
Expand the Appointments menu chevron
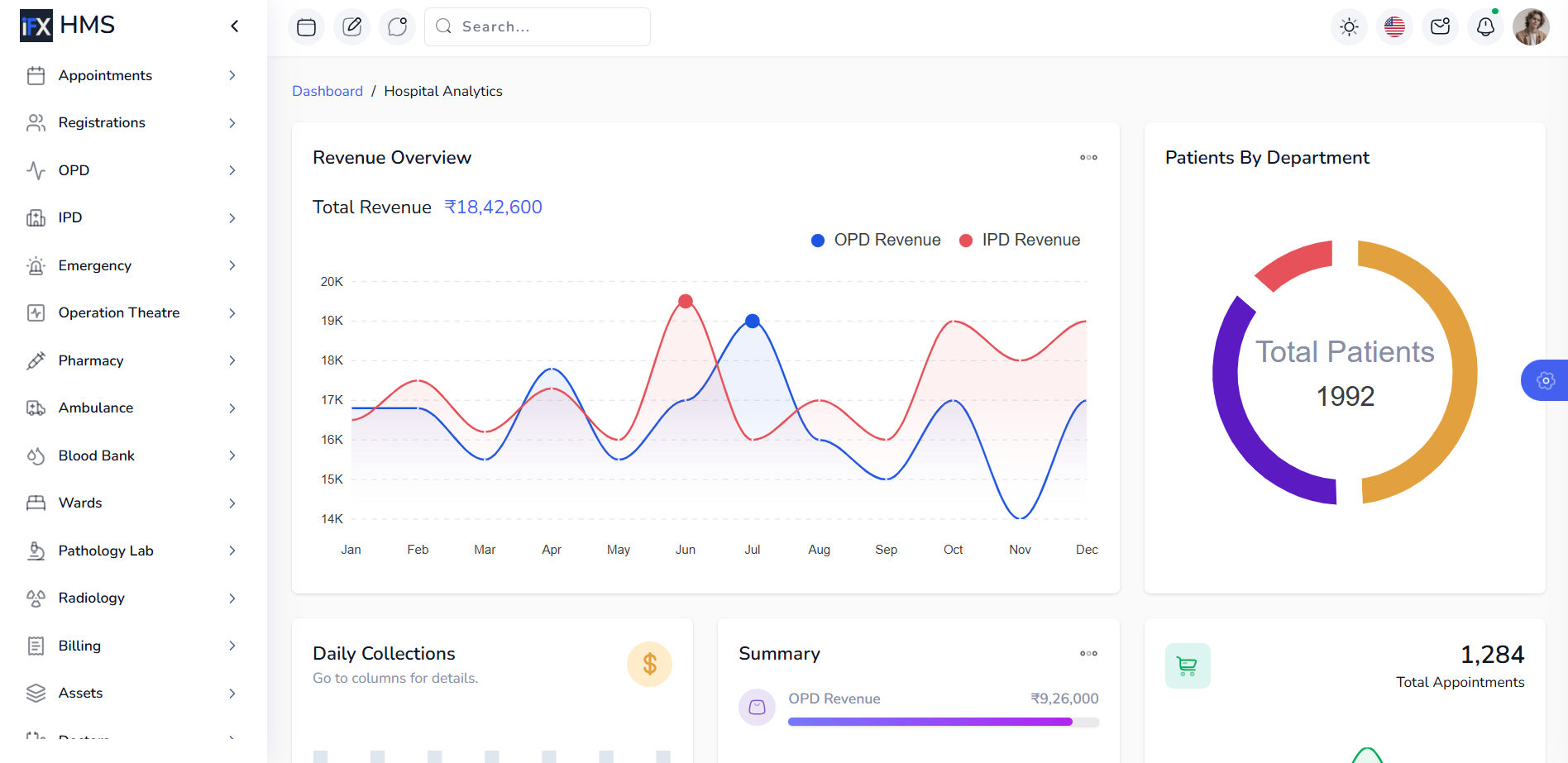tap(232, 75)
